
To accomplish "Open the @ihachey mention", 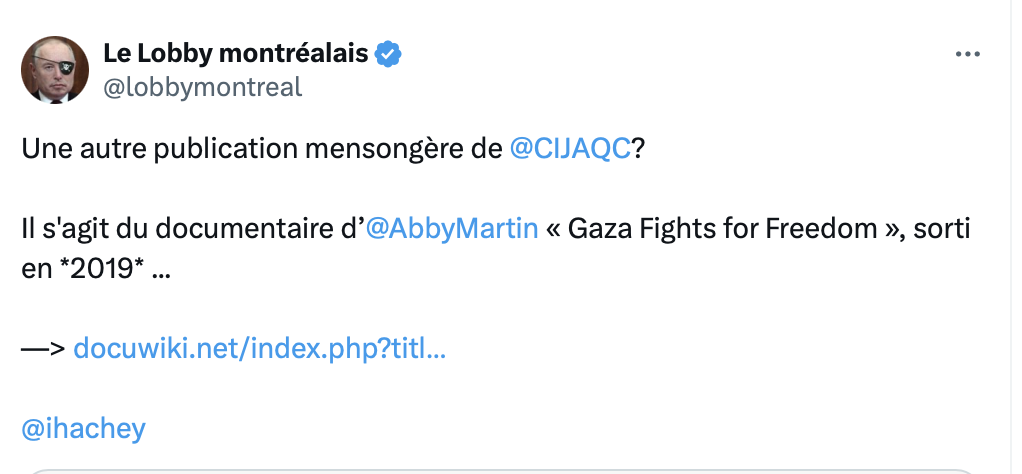I will tap(84, 429).
